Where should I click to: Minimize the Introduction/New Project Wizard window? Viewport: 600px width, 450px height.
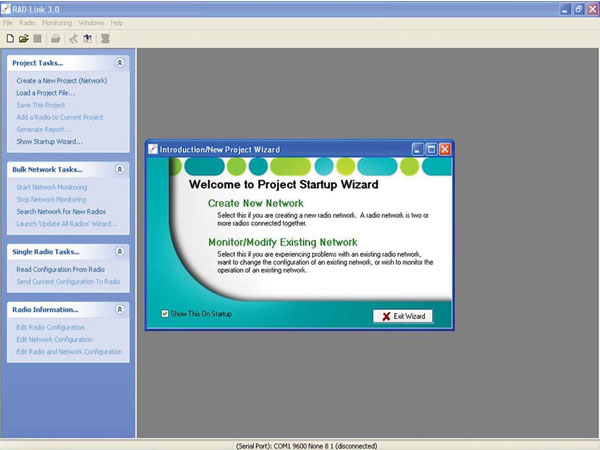coord(417,149)
